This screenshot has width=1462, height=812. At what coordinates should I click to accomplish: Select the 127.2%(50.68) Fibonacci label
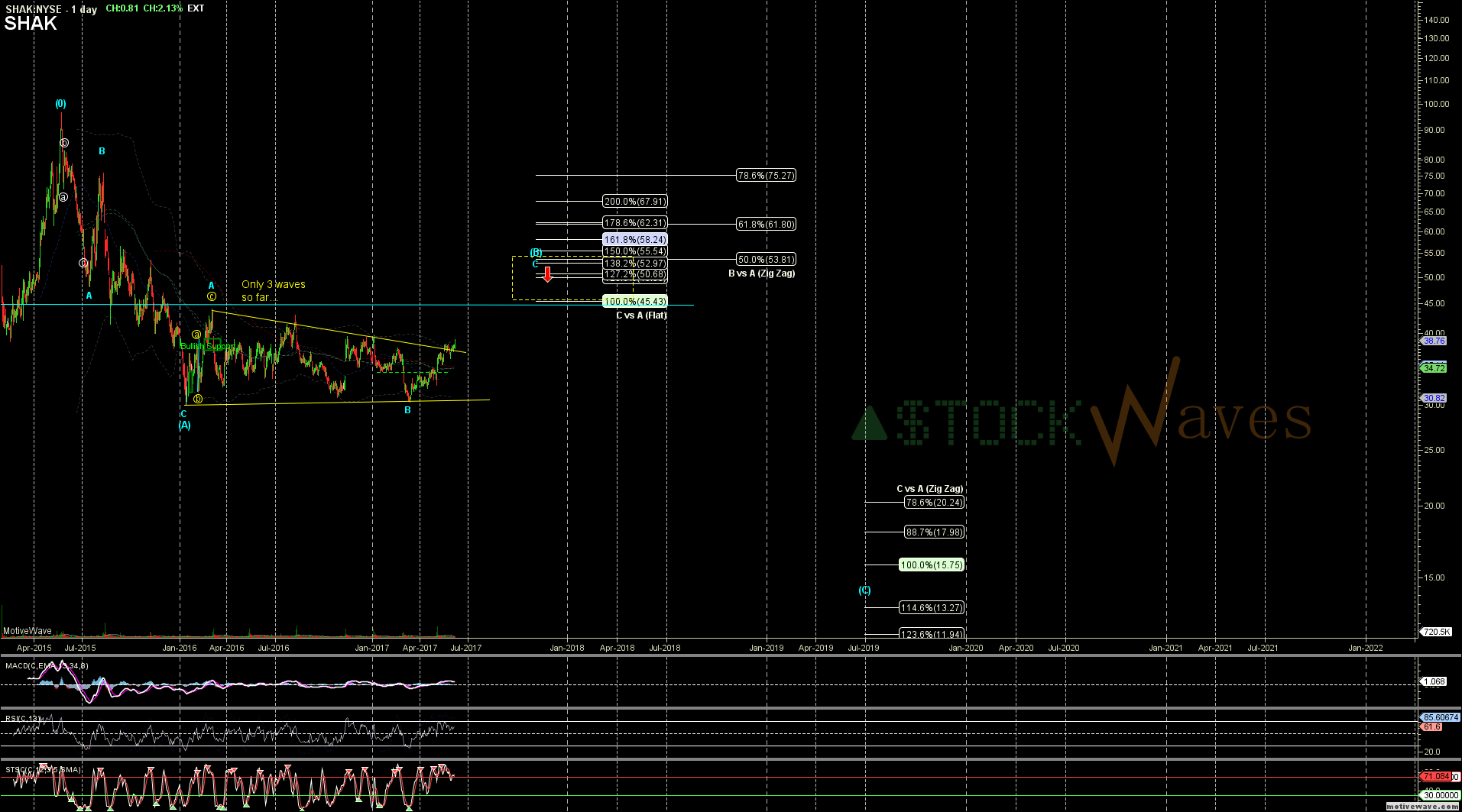[635, 274]
